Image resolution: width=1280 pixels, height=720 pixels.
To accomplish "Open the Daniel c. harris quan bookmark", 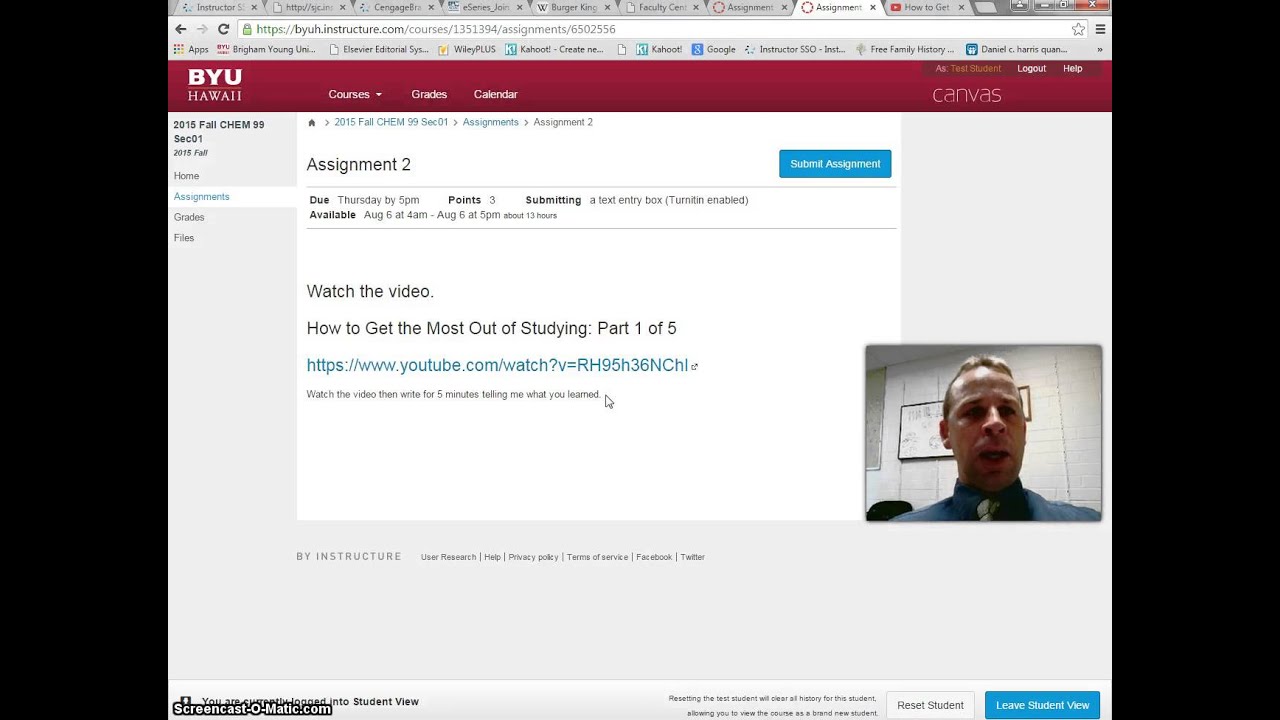I will (x=1016, y=49).
